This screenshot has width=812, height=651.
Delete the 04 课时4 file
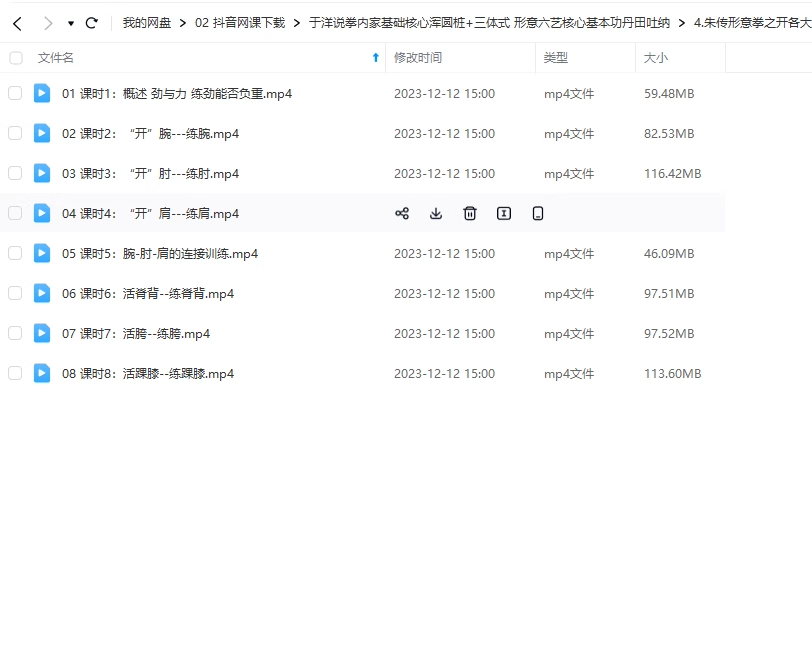(x=470, y=213)
